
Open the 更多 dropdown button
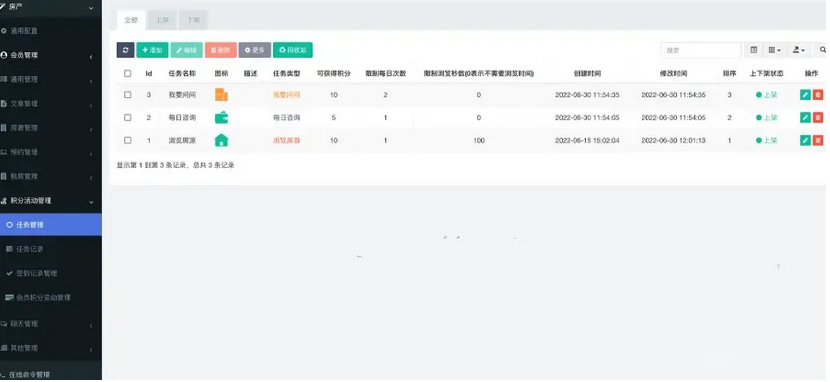255,50
